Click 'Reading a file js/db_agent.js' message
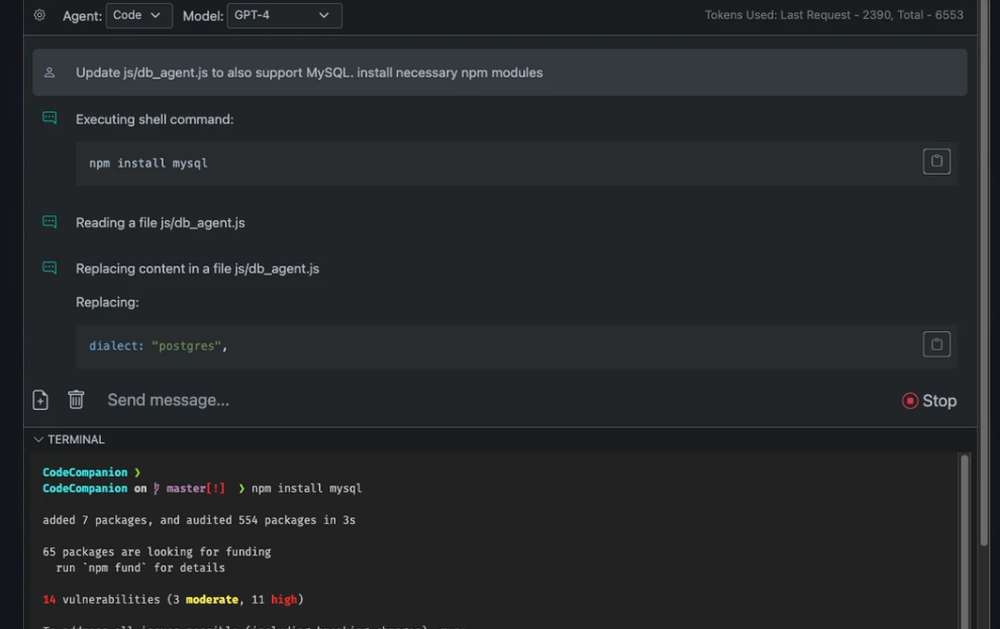Screen dimensions: 1000x629 (x=160, y=223)
